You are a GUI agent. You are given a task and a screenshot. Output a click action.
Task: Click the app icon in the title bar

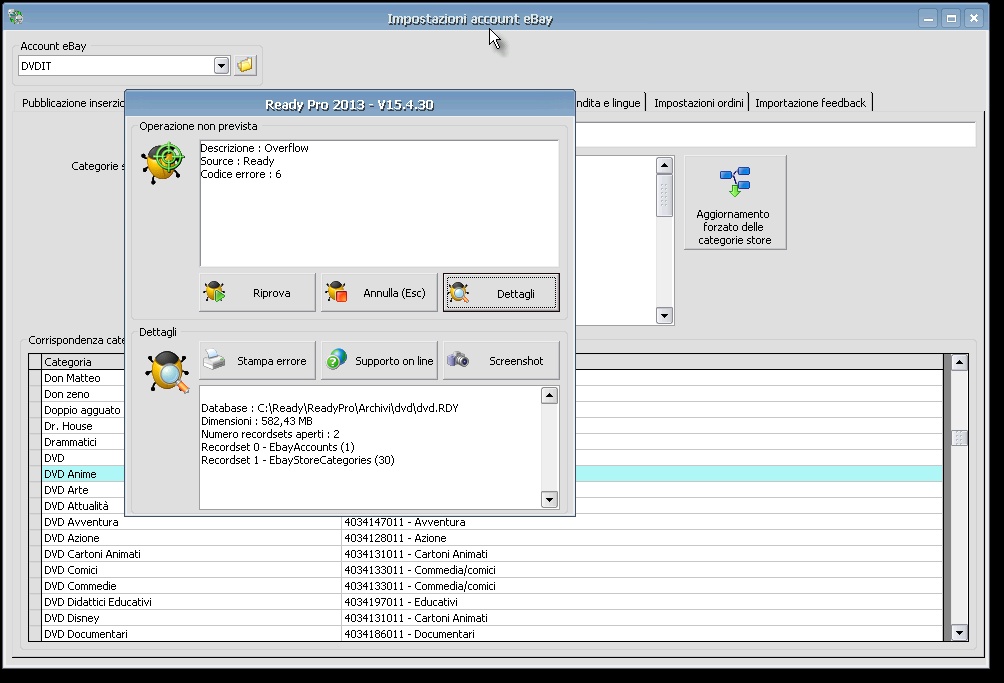tap(15, 17)
